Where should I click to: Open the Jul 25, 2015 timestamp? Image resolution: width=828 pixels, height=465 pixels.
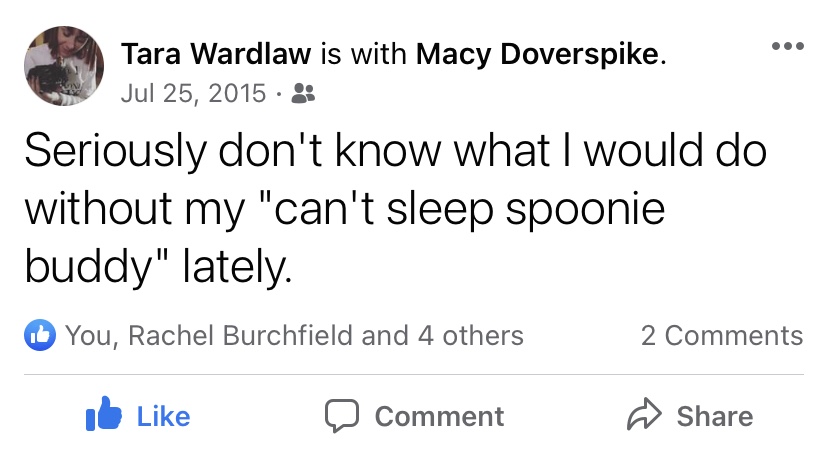(192, 94)
